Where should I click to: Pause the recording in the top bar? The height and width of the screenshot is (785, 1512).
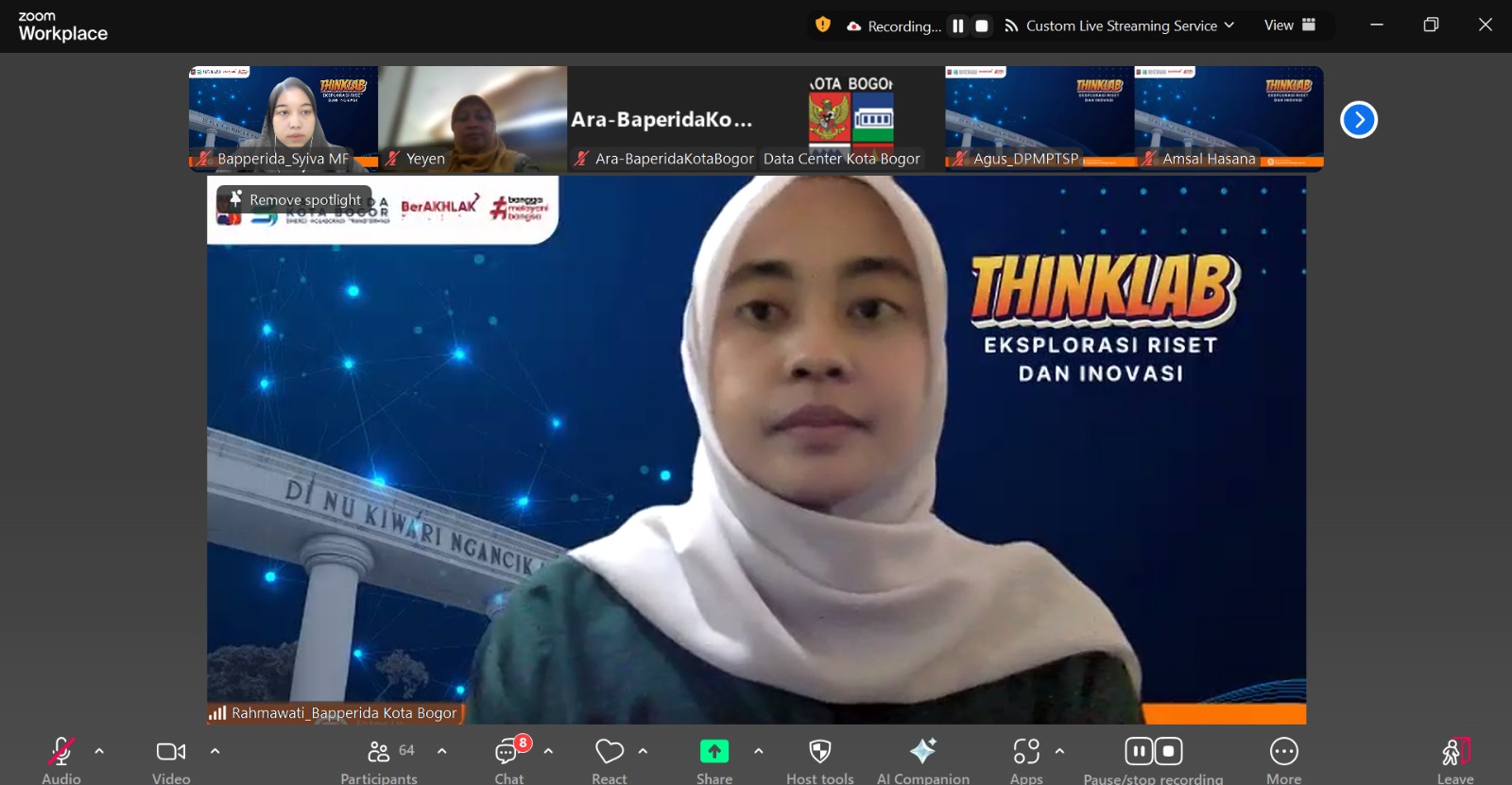(958, 26)
